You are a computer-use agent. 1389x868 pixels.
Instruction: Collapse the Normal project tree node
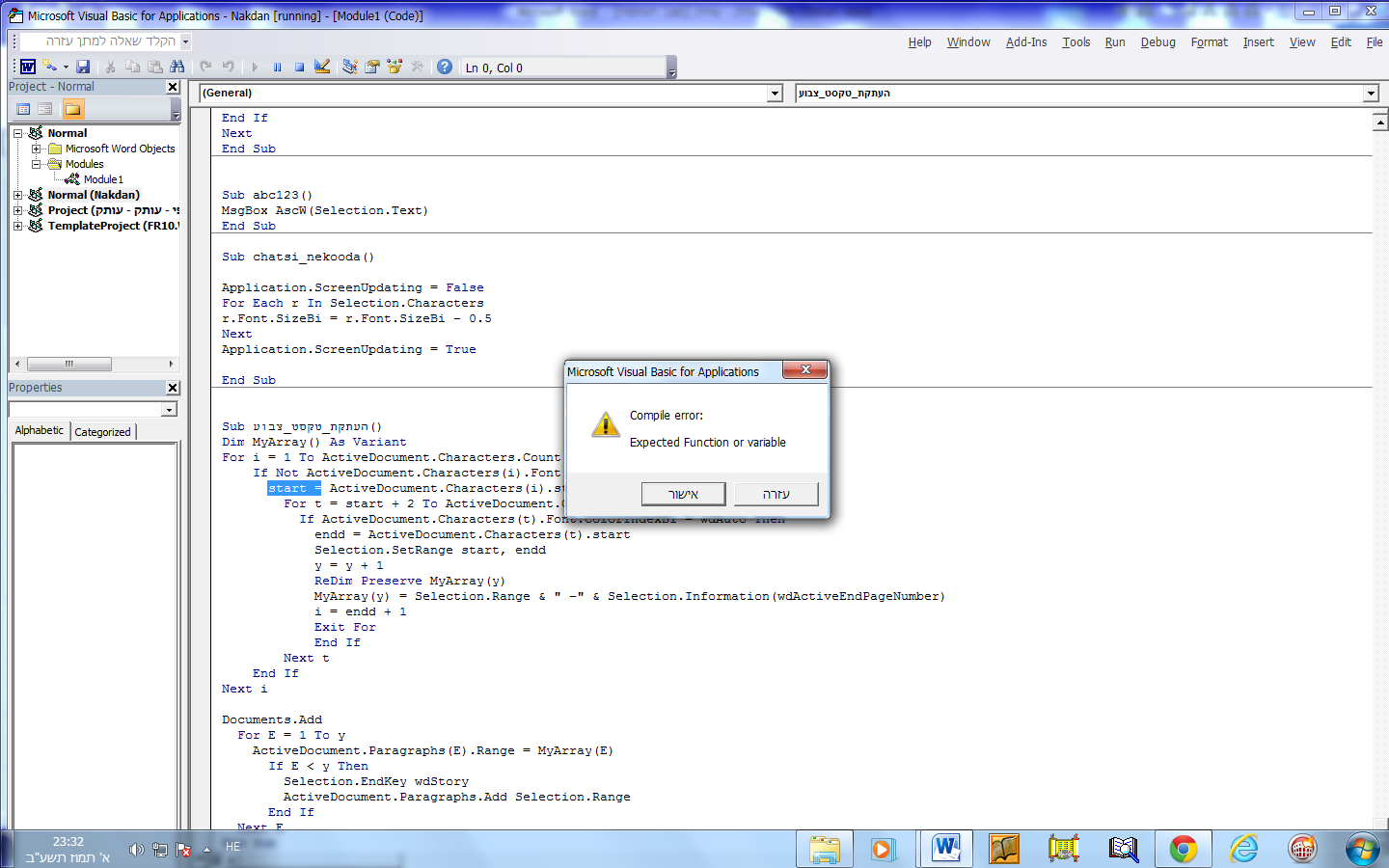[x=17, y=133]
